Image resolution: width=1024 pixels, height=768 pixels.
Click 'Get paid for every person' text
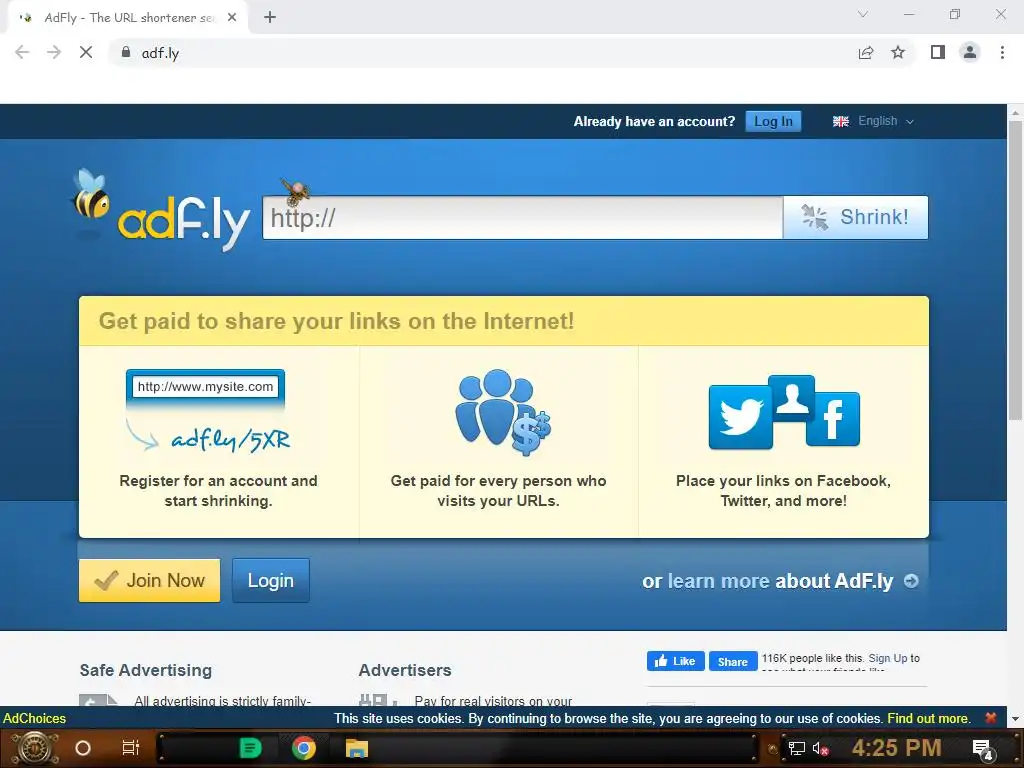click(x=498, y=490)
